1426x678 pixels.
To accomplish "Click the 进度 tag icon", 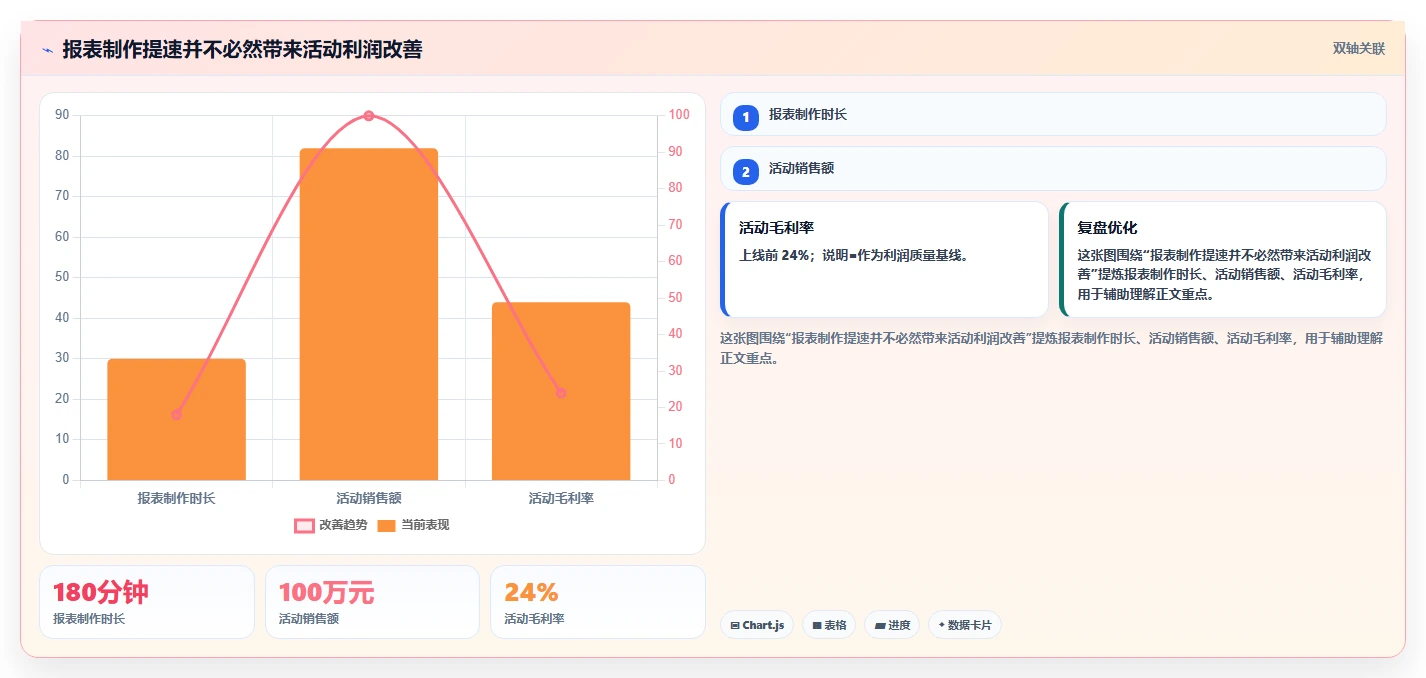I will (x=880, y=625).
